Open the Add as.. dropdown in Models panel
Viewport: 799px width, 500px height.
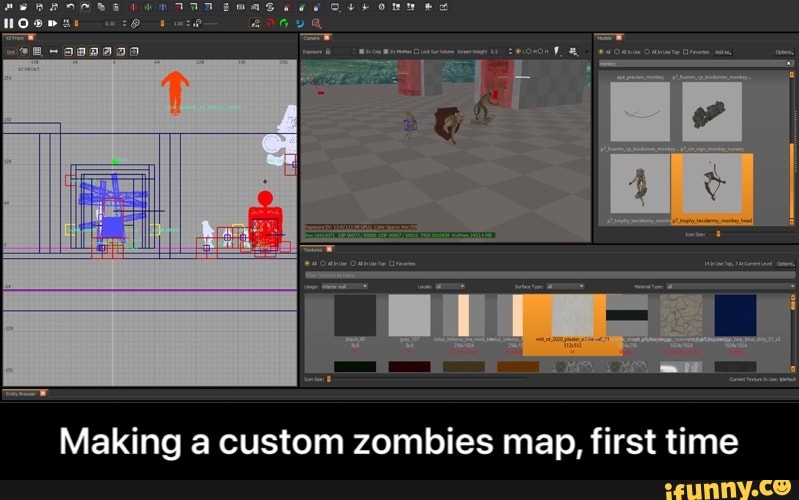tap(723, 52)
